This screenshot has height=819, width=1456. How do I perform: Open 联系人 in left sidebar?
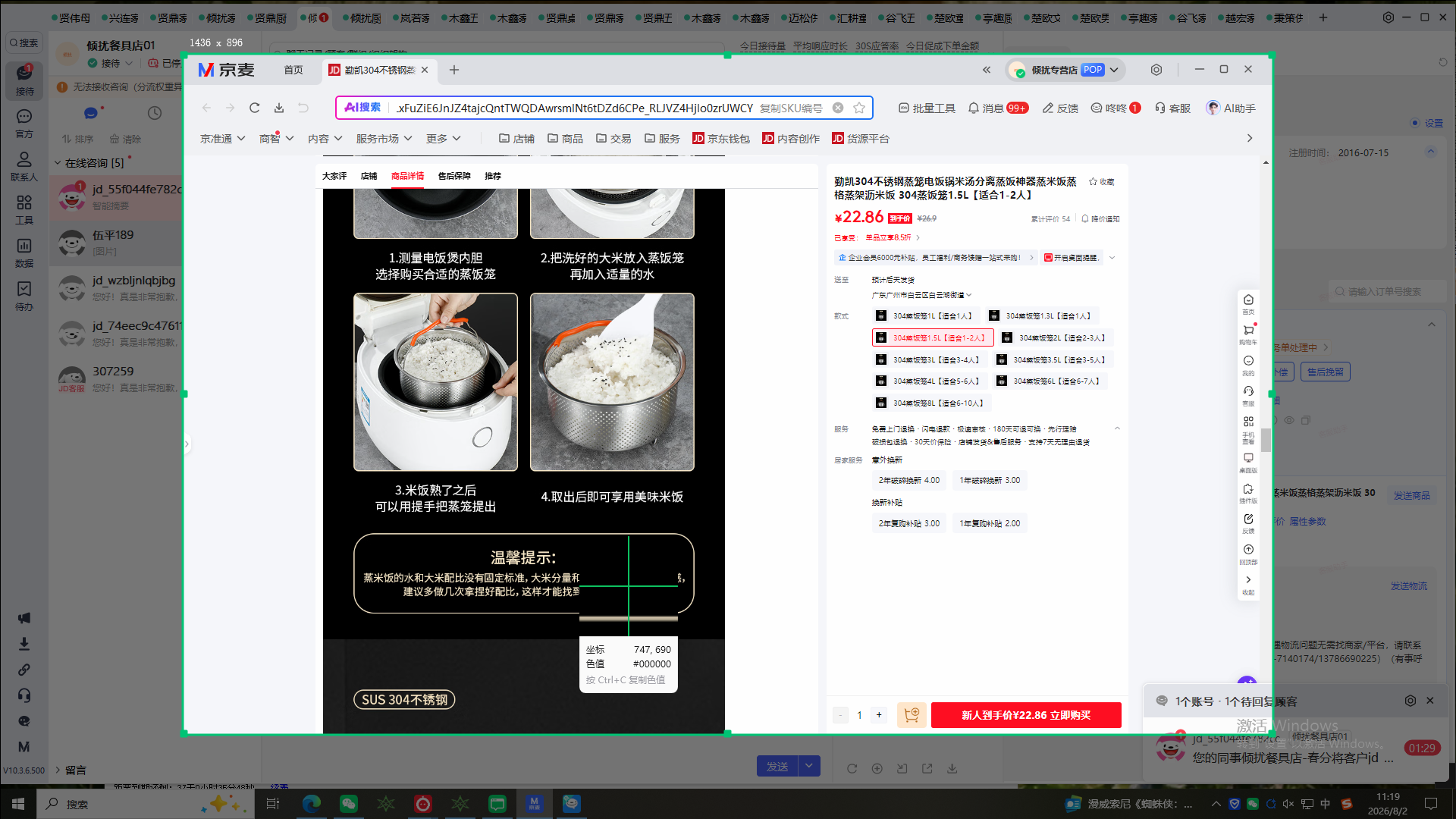click(24, 166)
